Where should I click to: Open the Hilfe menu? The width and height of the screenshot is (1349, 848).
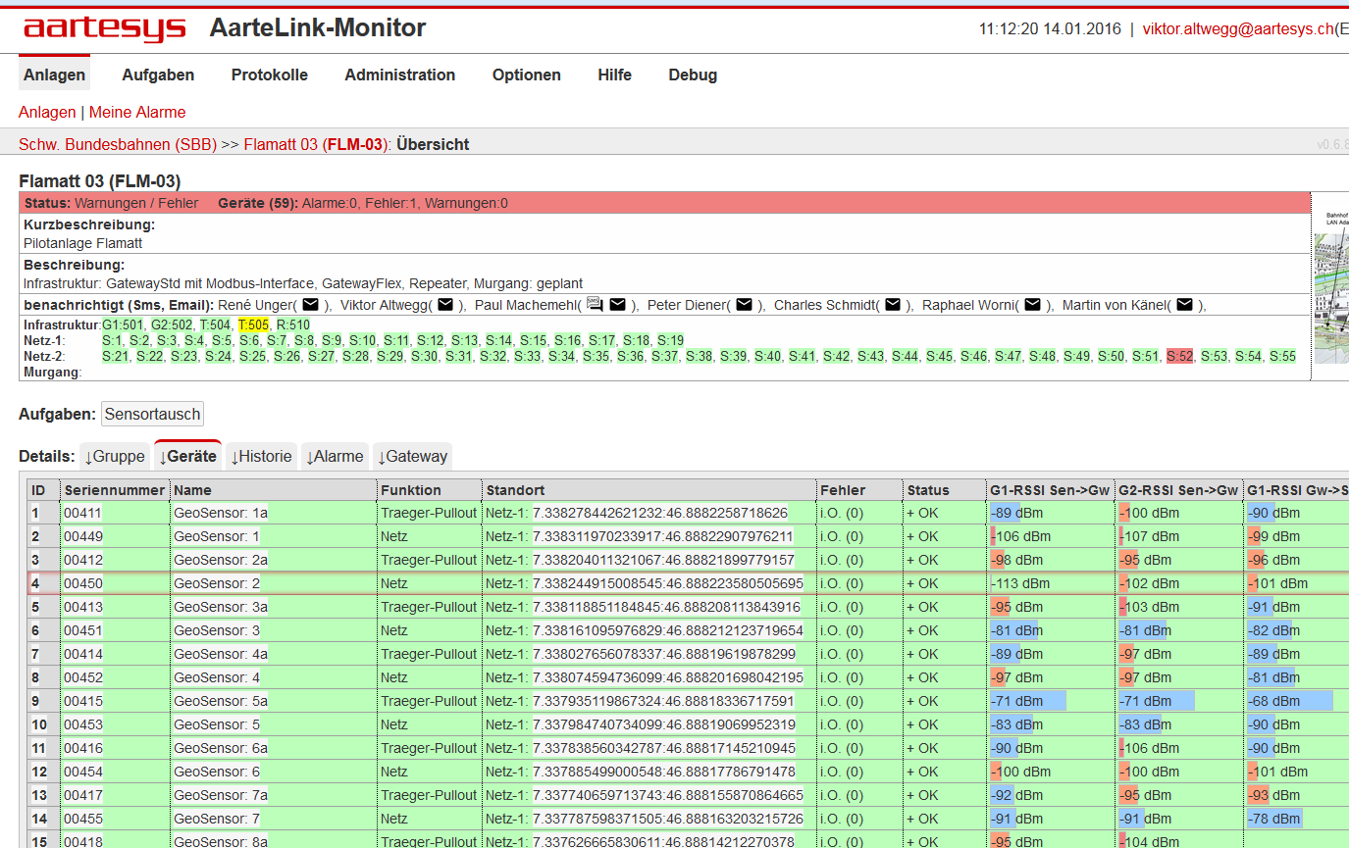click(615, 75)
